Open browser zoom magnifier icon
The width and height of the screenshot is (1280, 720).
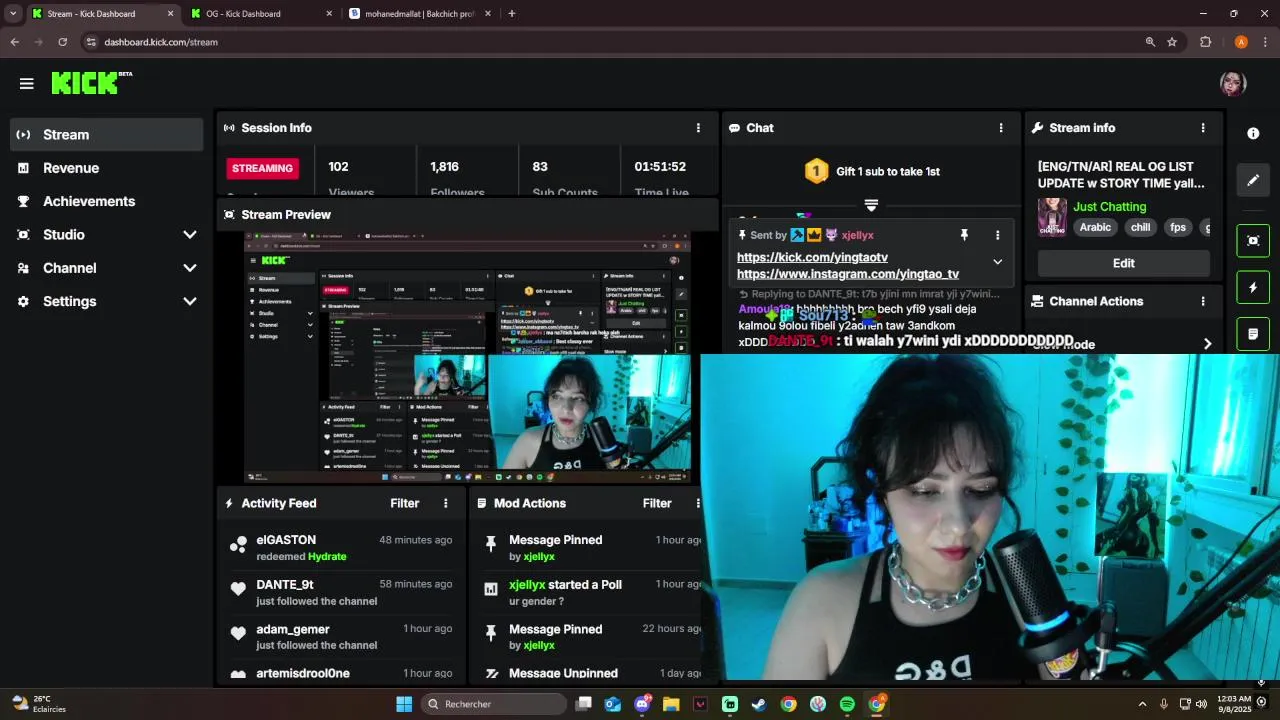click(1150, 42)
